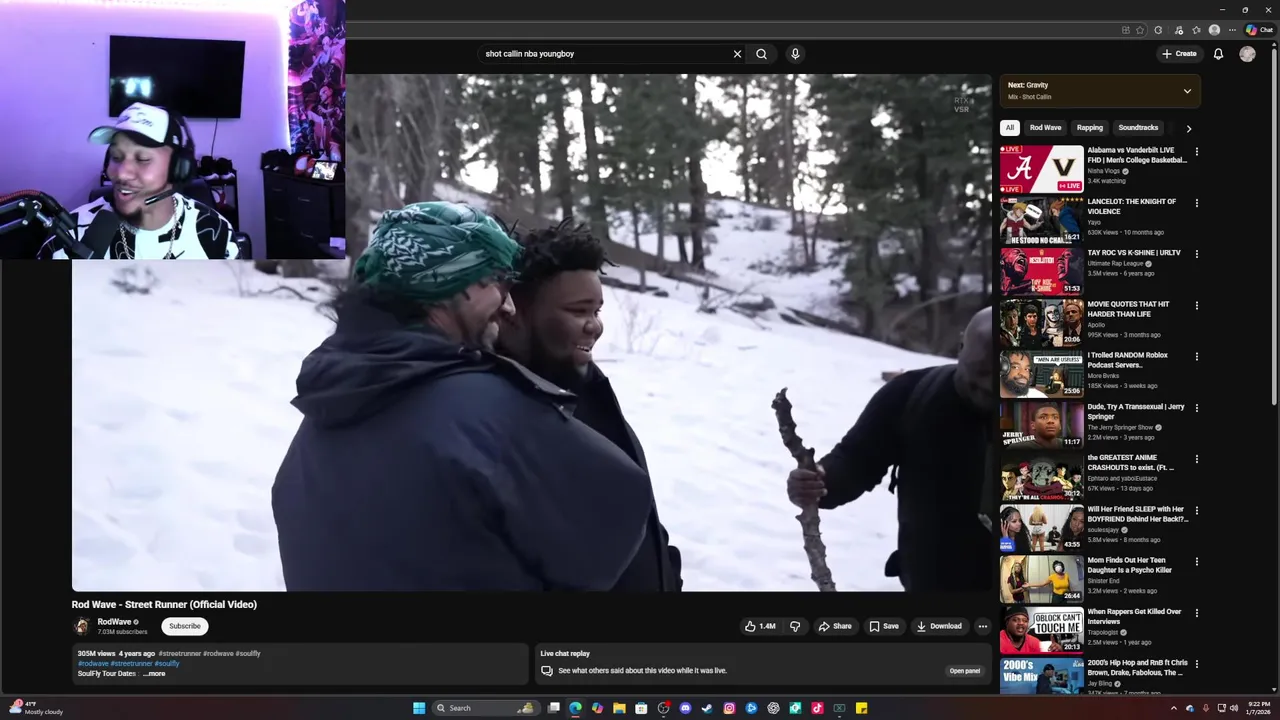Open Instagram from the taskbar
This screenshot has width=1280, height=720.
[729, 708]
